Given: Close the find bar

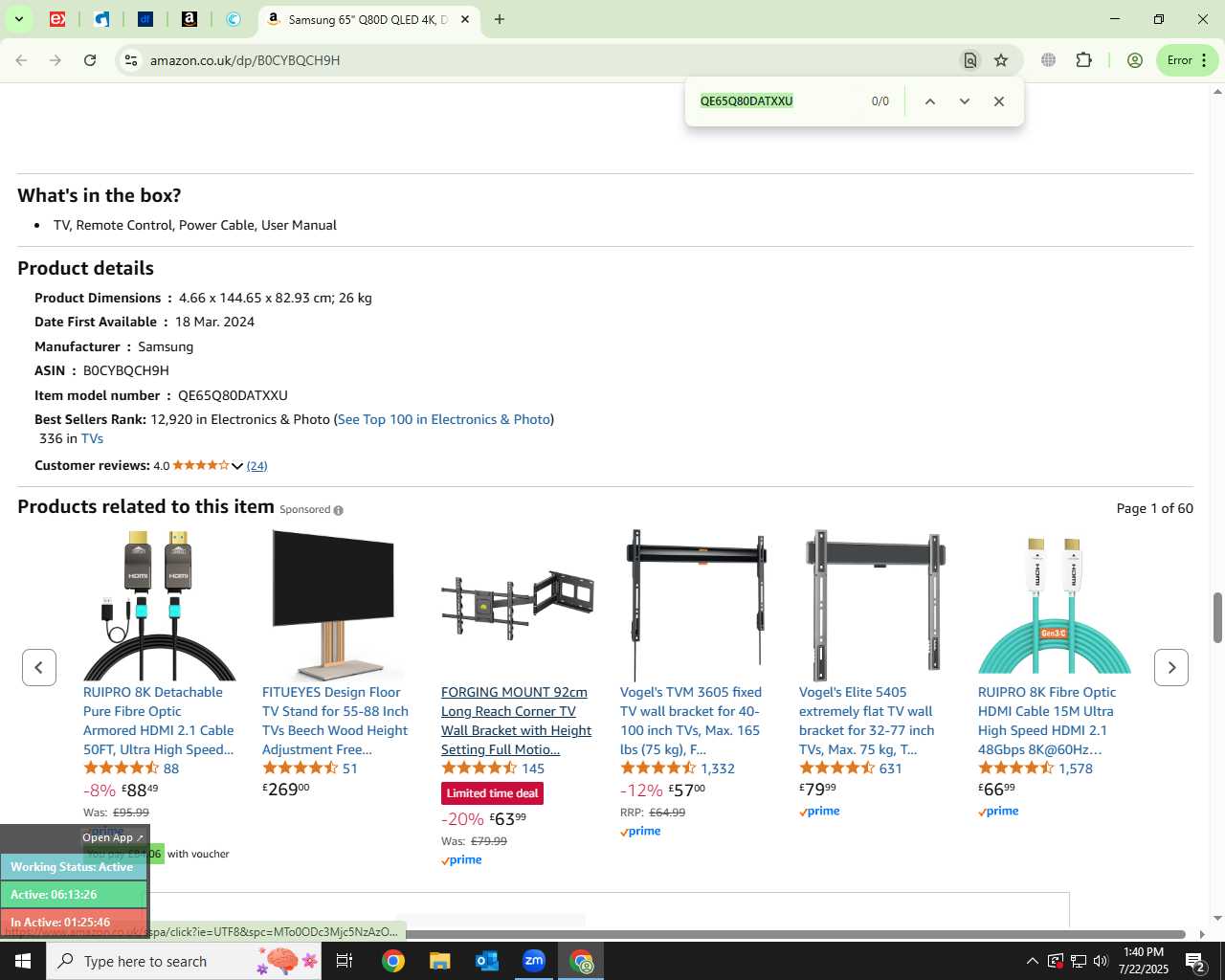Looking at the screenshot, I should click(999, 101).
